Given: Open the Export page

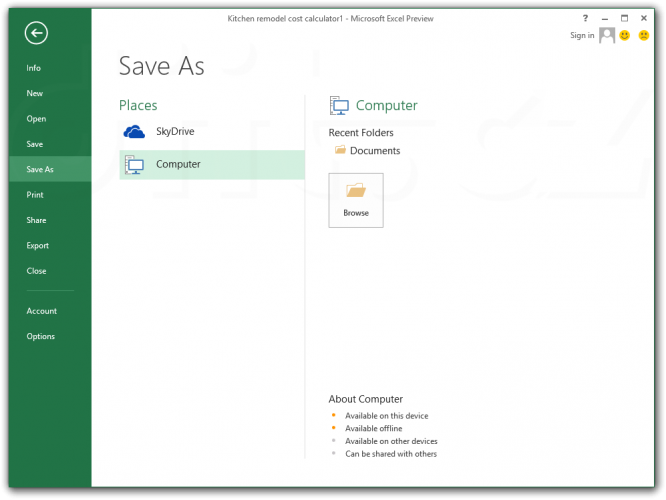Looking at the screenshot, I should point(37,246).
